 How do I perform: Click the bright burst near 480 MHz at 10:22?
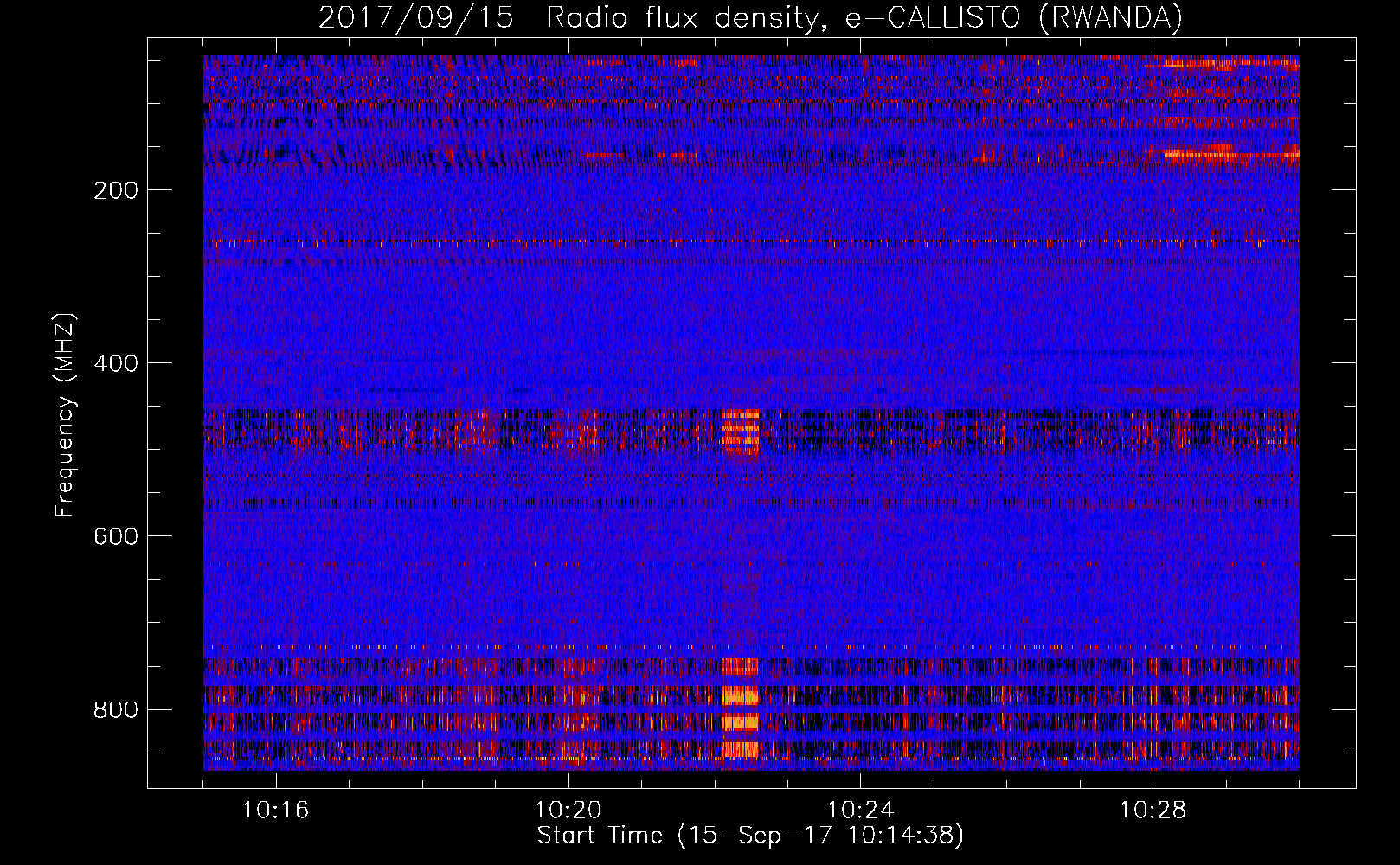click(x=740, y=432)
